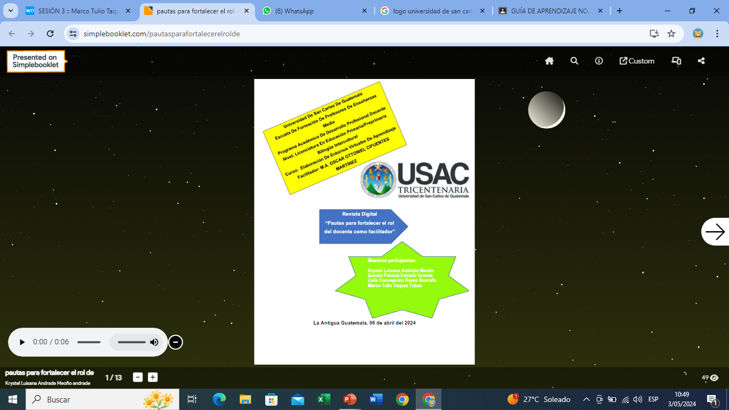729x410 pixels.
Task: Open the first Chrome taskbar icon
Action: tap(402, 399)
